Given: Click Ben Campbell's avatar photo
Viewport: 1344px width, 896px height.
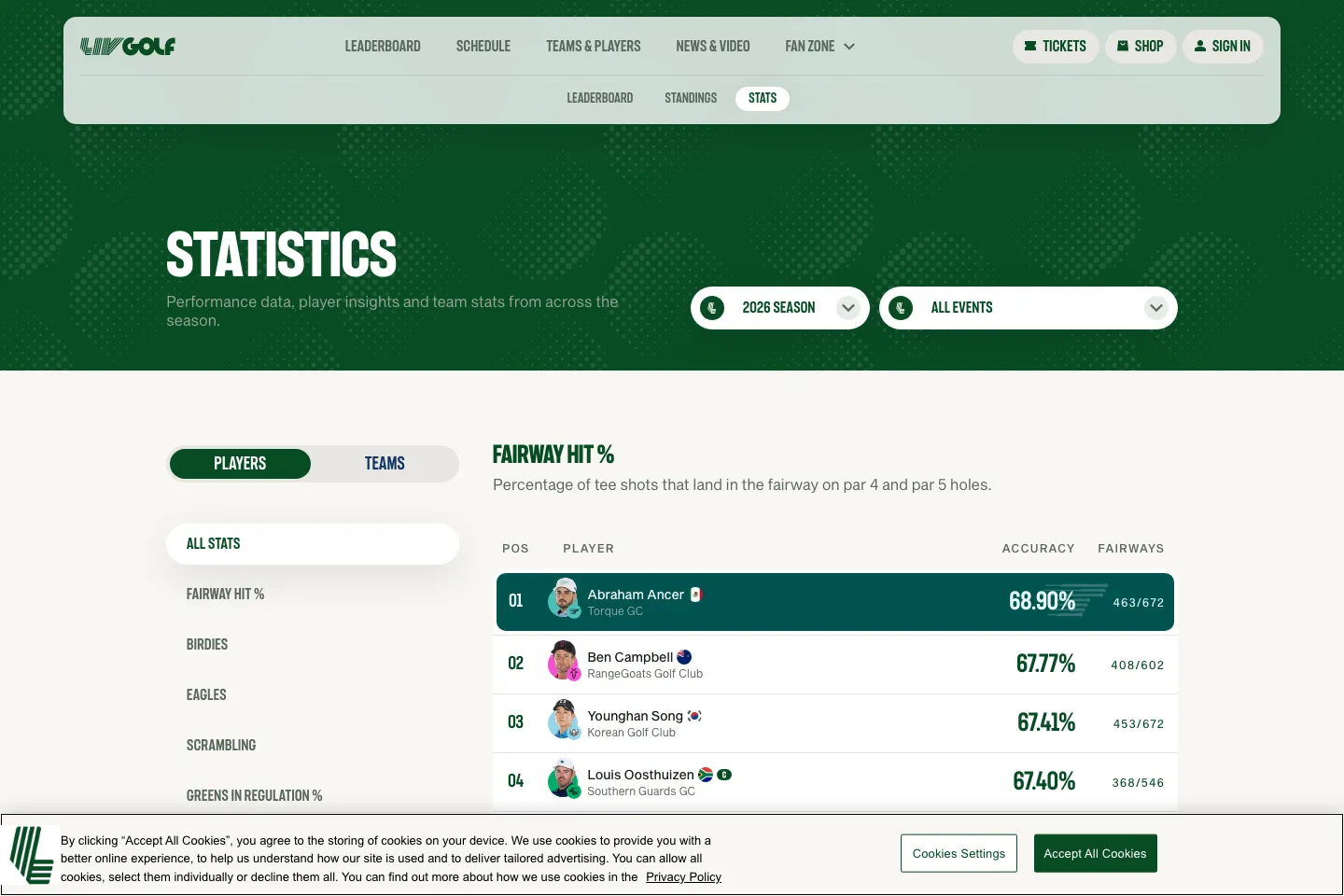Looking at the screenshot, I should [564, 661].
